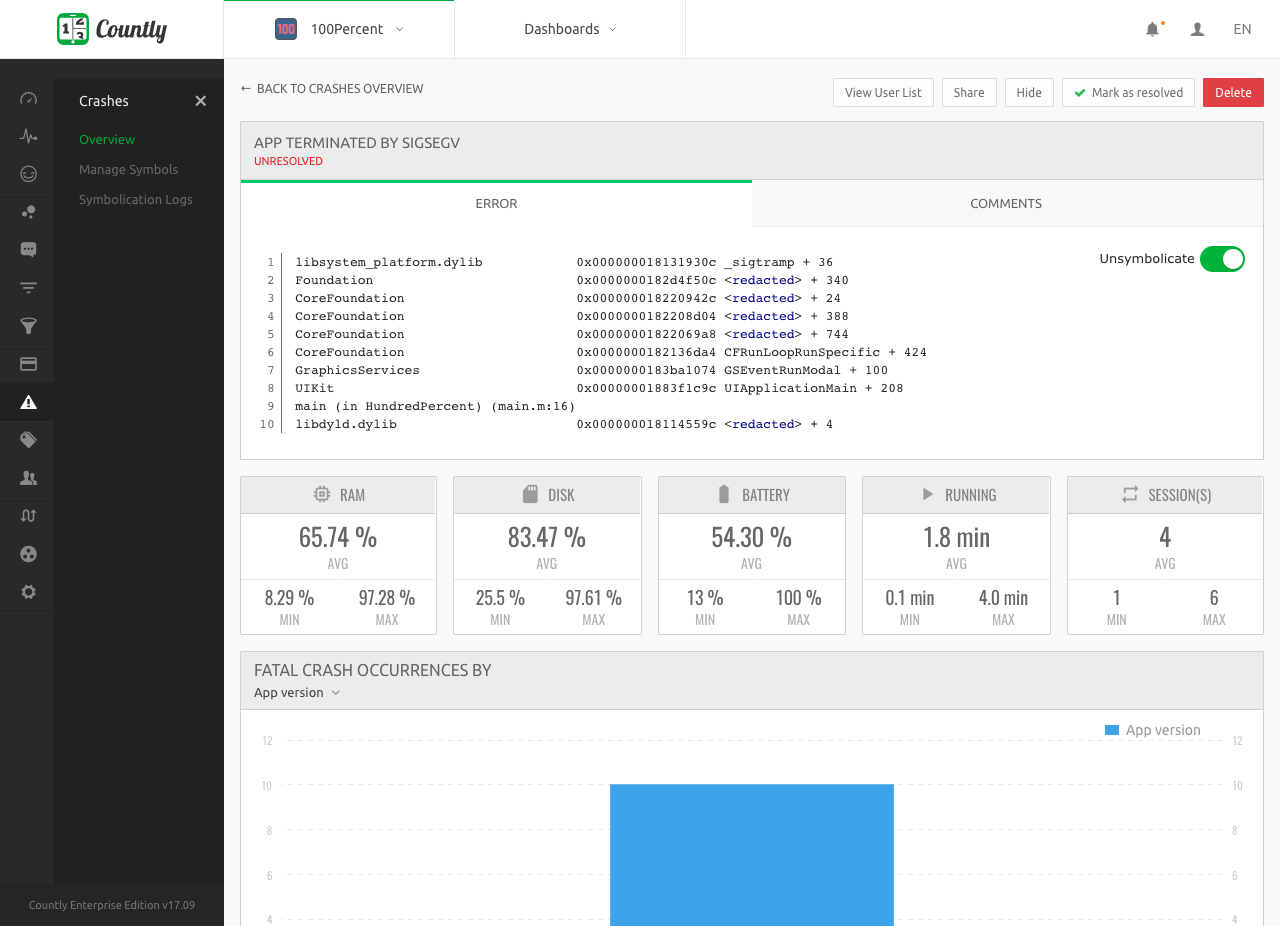
Task: Open the App version selector dropdown
Action: pyautogui.click(x=297, y=693)
